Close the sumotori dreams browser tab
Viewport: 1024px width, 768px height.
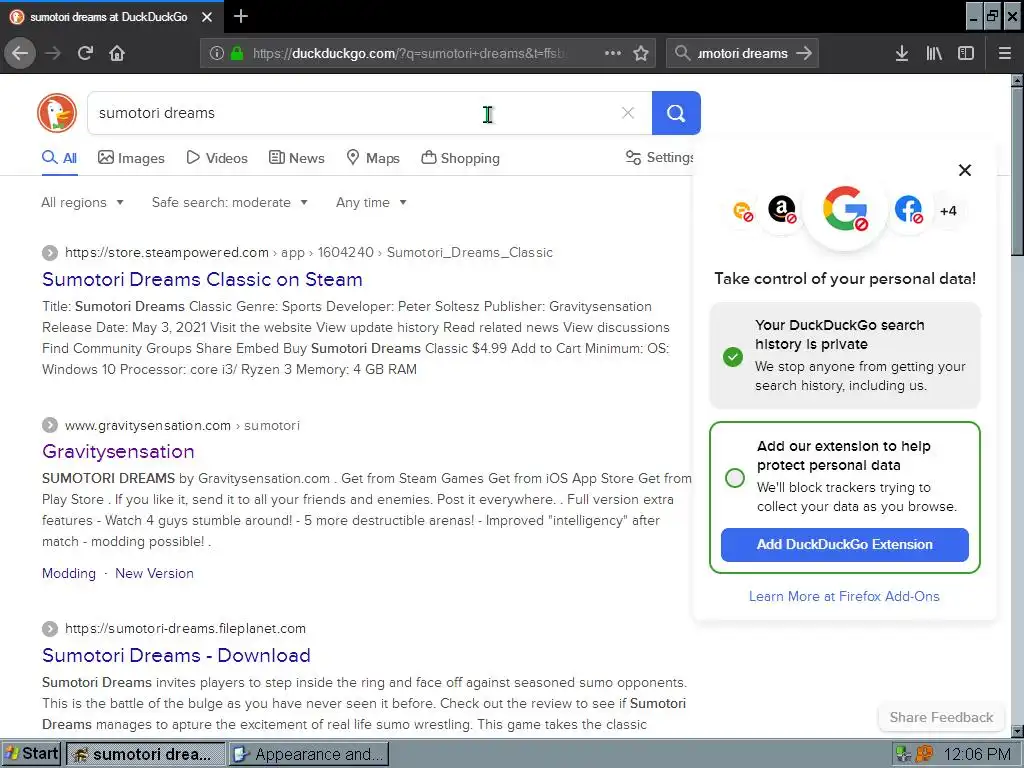pyautogui.click(x=207, y=17)
